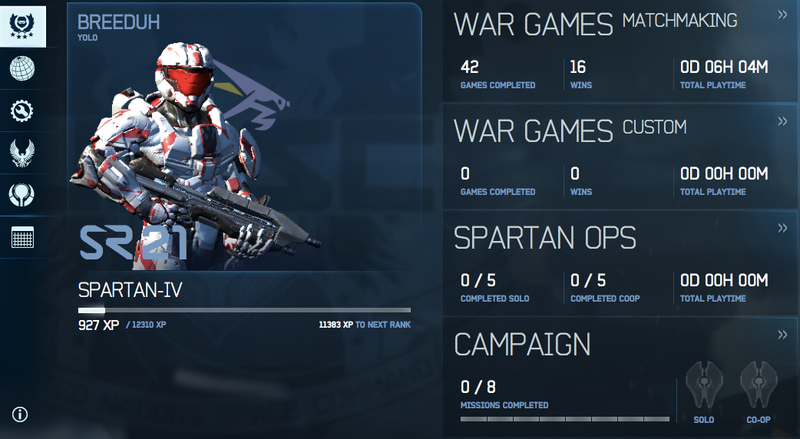The image size is (800, 439).
Task: Expand the Campaign panel arrow
Action: point(783,335)
